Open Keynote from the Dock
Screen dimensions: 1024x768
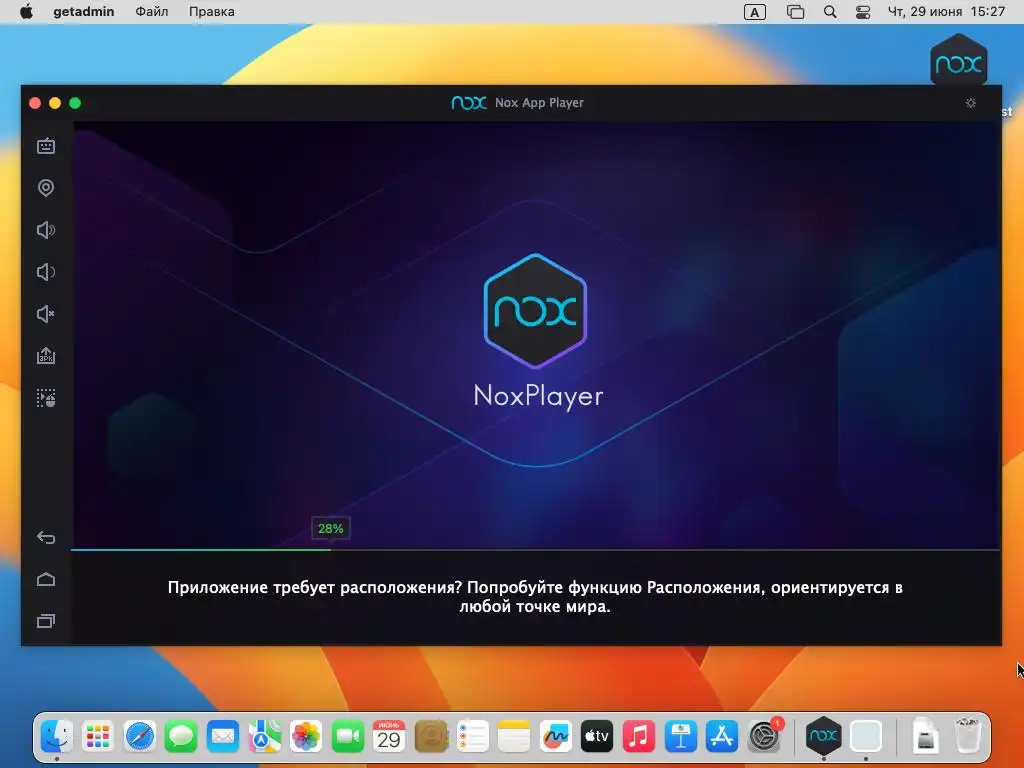pos(680,737)
